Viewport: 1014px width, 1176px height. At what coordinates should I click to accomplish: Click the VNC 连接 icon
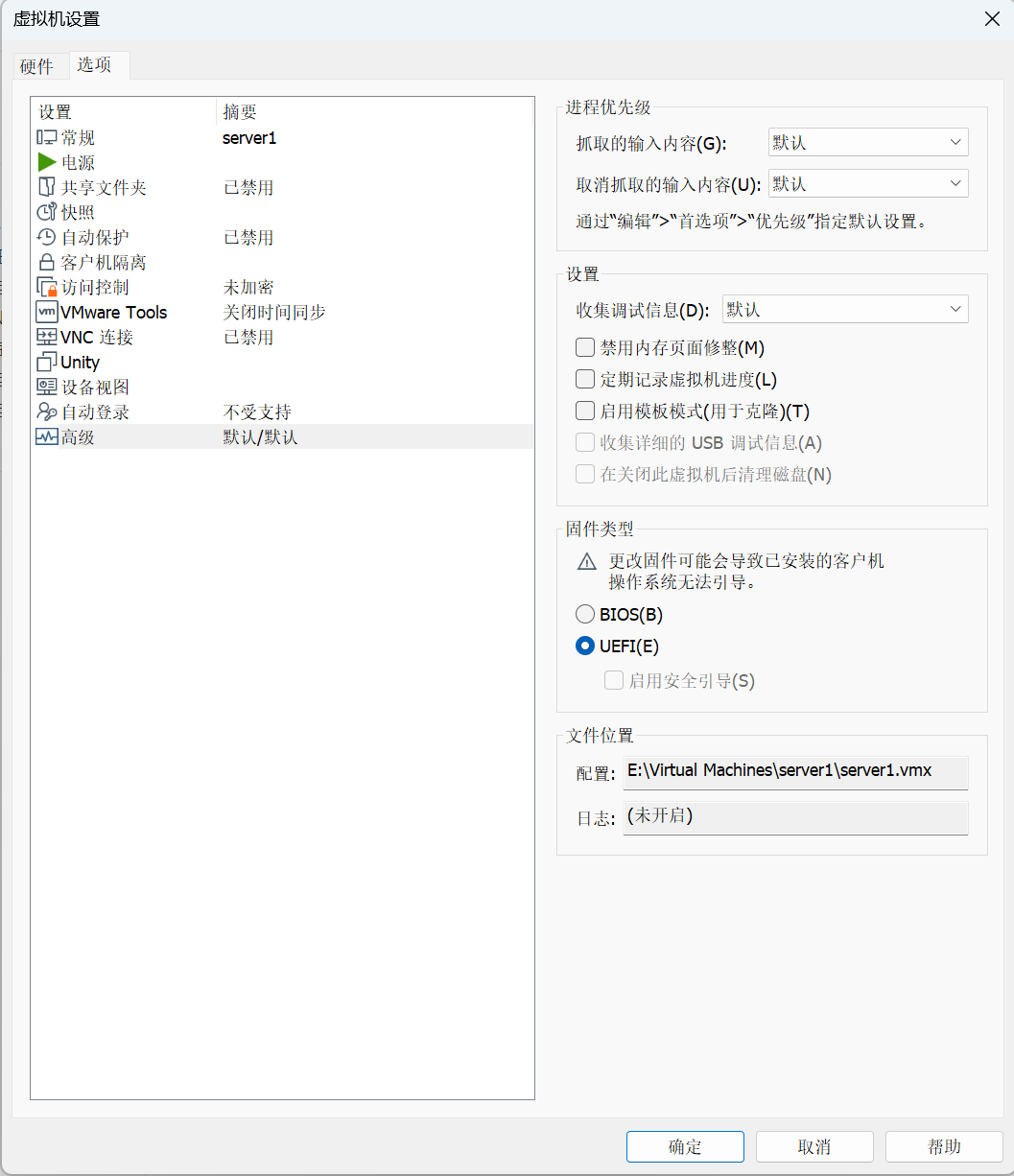[47, 338]
